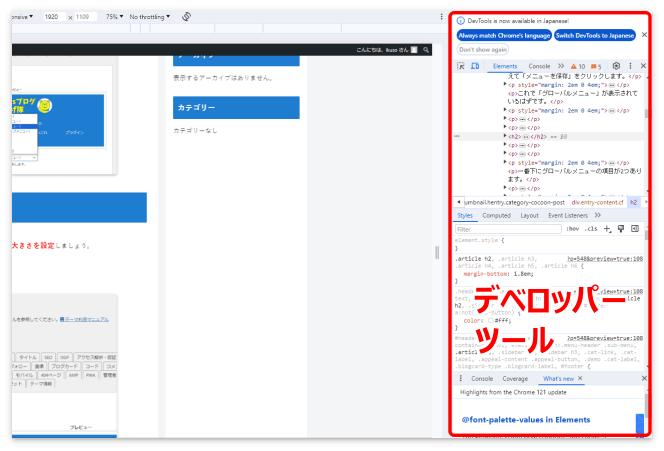Edit the margin-bottom 1.8em value

523,274
